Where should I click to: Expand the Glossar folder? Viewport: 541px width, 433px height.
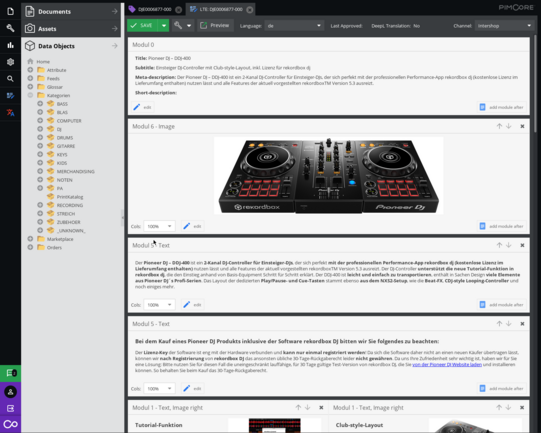coord(30,87)
